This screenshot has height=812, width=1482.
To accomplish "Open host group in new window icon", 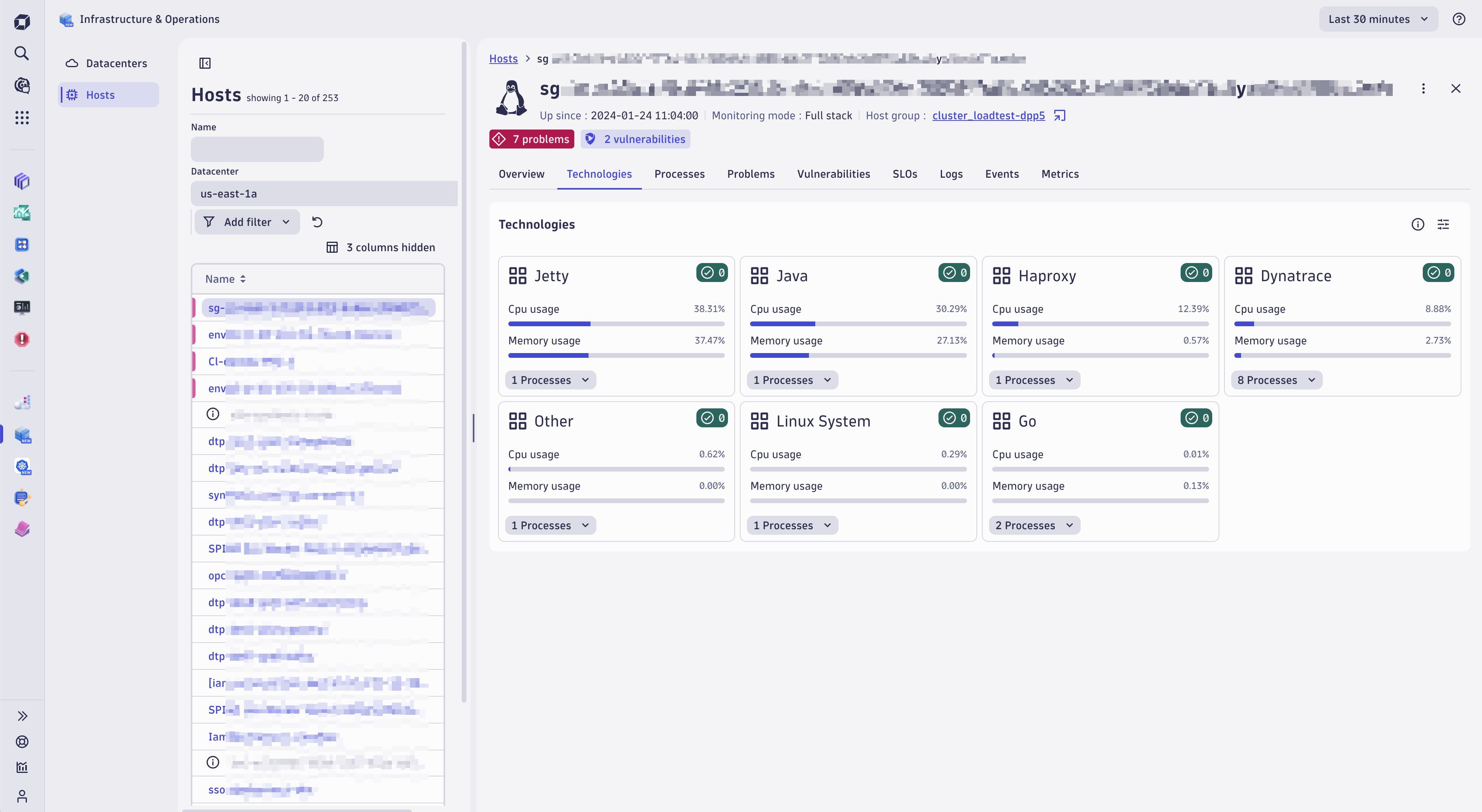I will click(x=1060, y=116).
